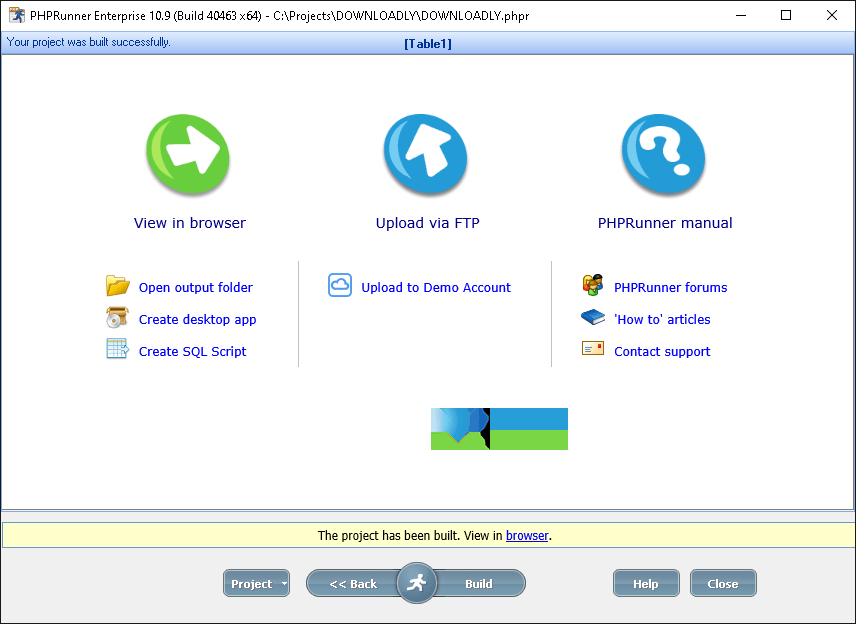Image resolution: width=856 pixels, height=624 pixels.
Task: Open the View in browser text link
Action: pos(189,223)
